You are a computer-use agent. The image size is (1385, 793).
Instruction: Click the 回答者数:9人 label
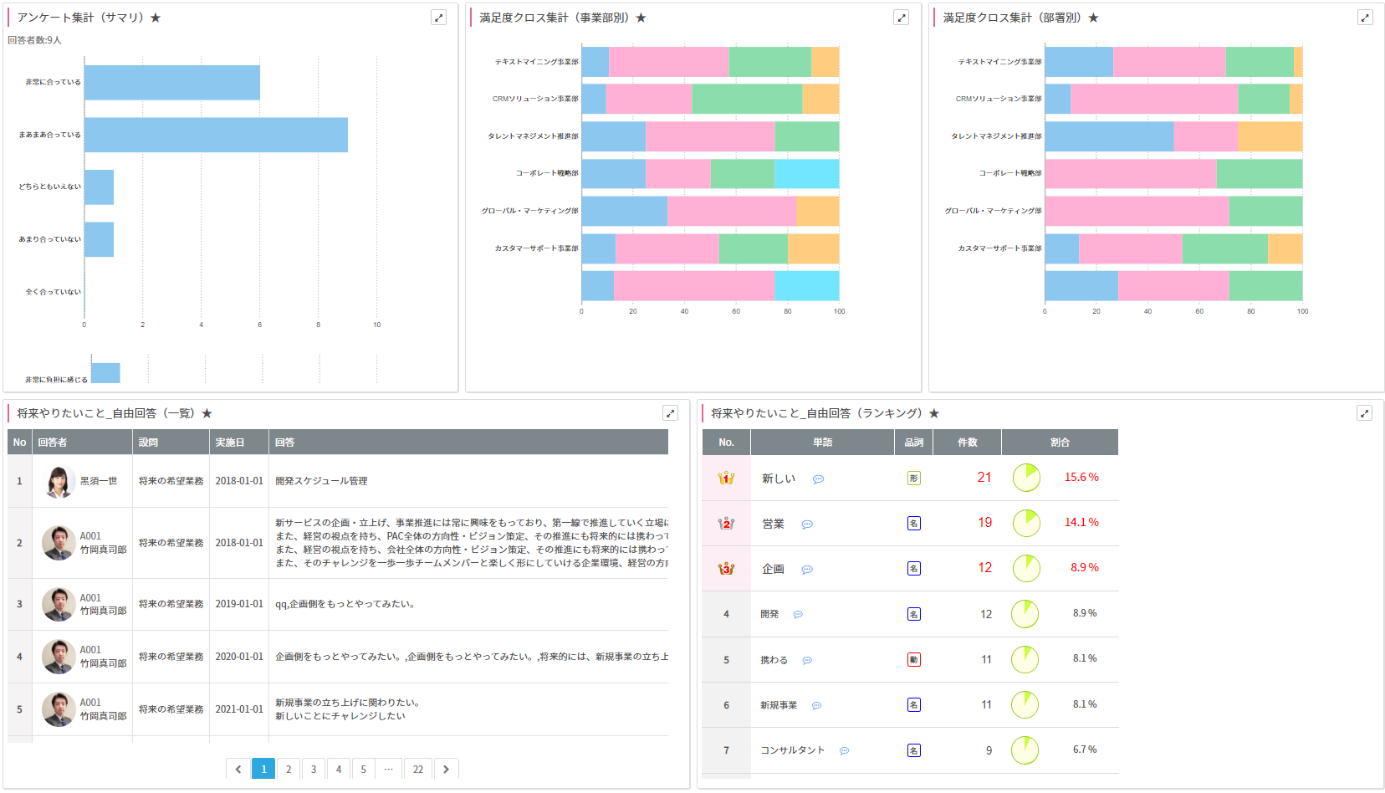tap(34, 40)
